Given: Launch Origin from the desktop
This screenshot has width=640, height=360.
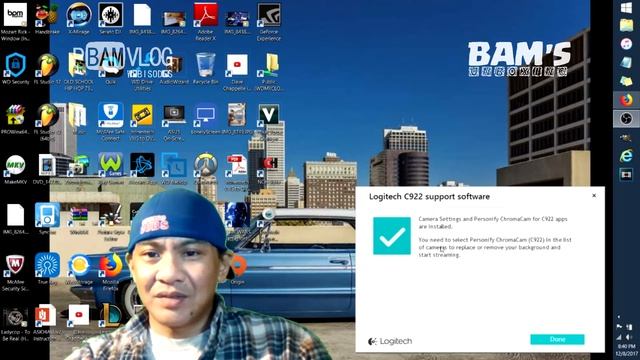Looking at the screenshot, I should 238,269.
